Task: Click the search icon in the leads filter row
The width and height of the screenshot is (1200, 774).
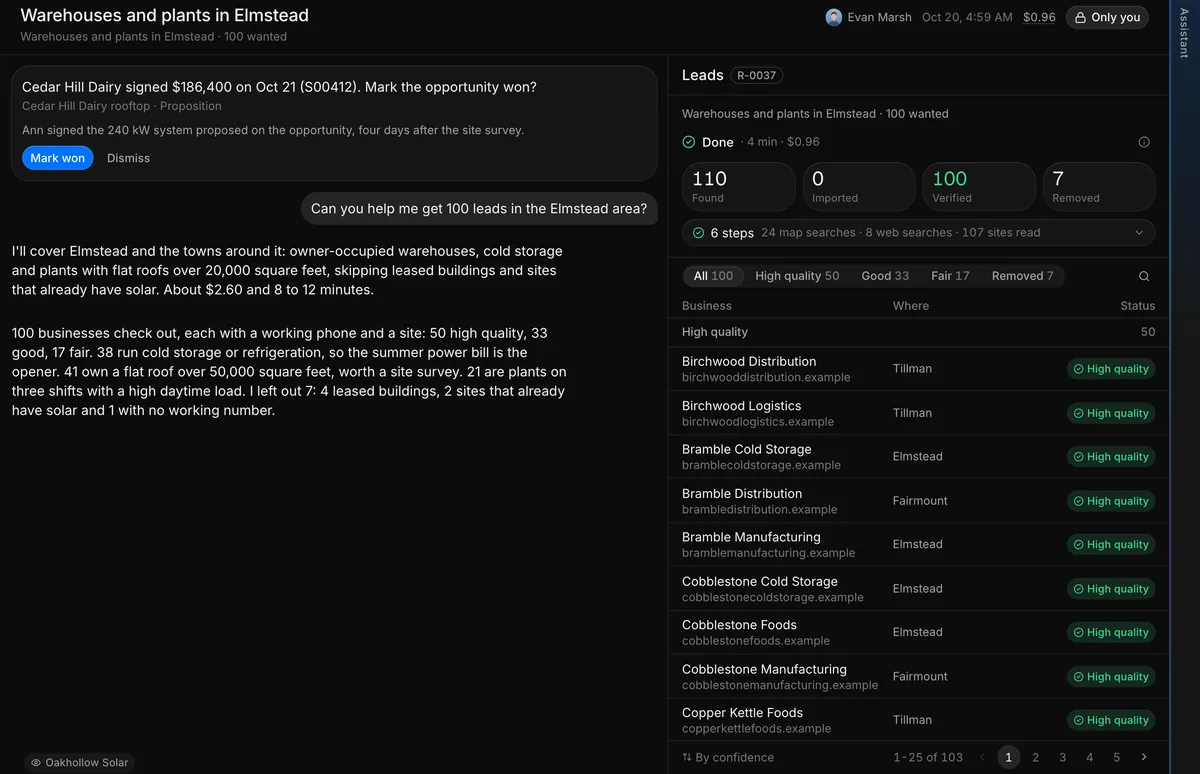Action: pos(1144,276)
